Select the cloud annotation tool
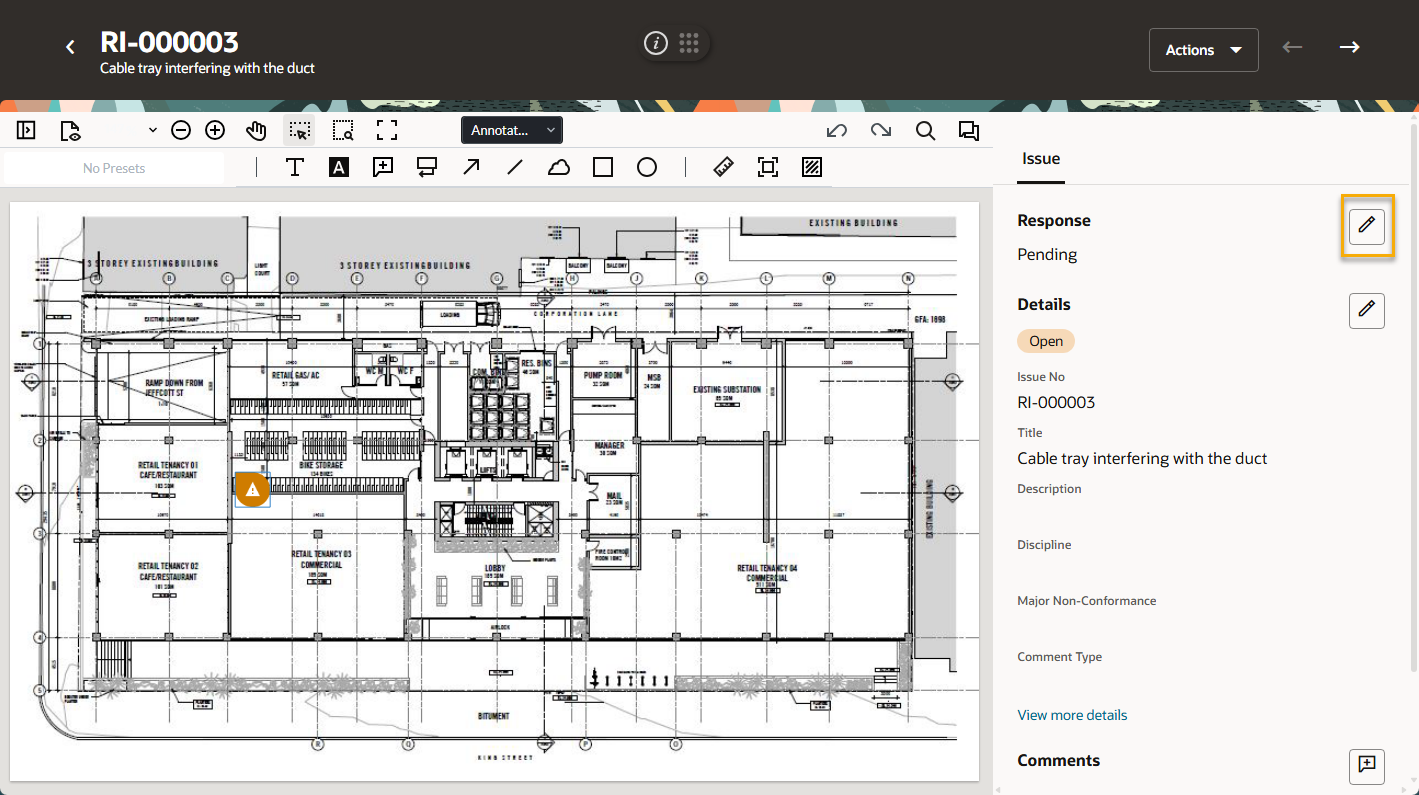Image resolution: width=1419 pixels, height=795 pixels. pos(559,168)
